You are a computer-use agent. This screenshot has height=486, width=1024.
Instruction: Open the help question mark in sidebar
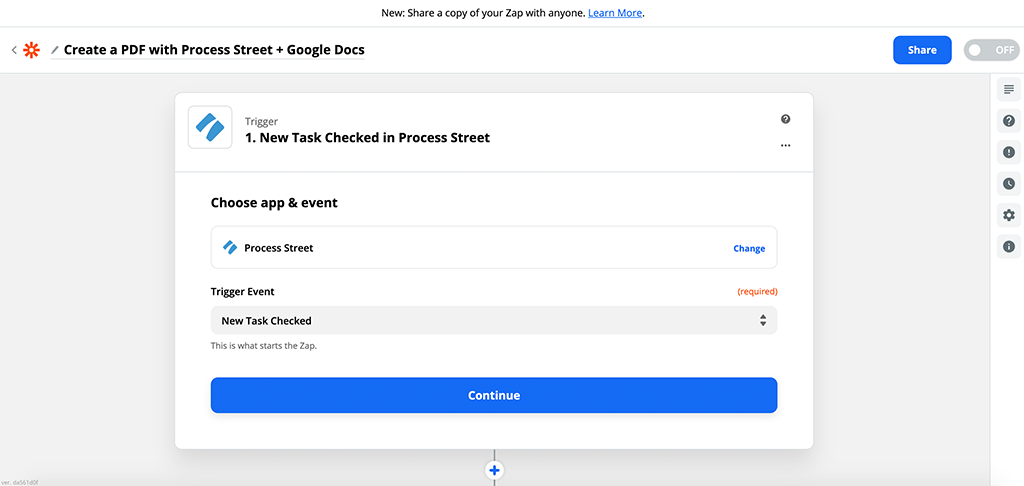point(1008,121)
